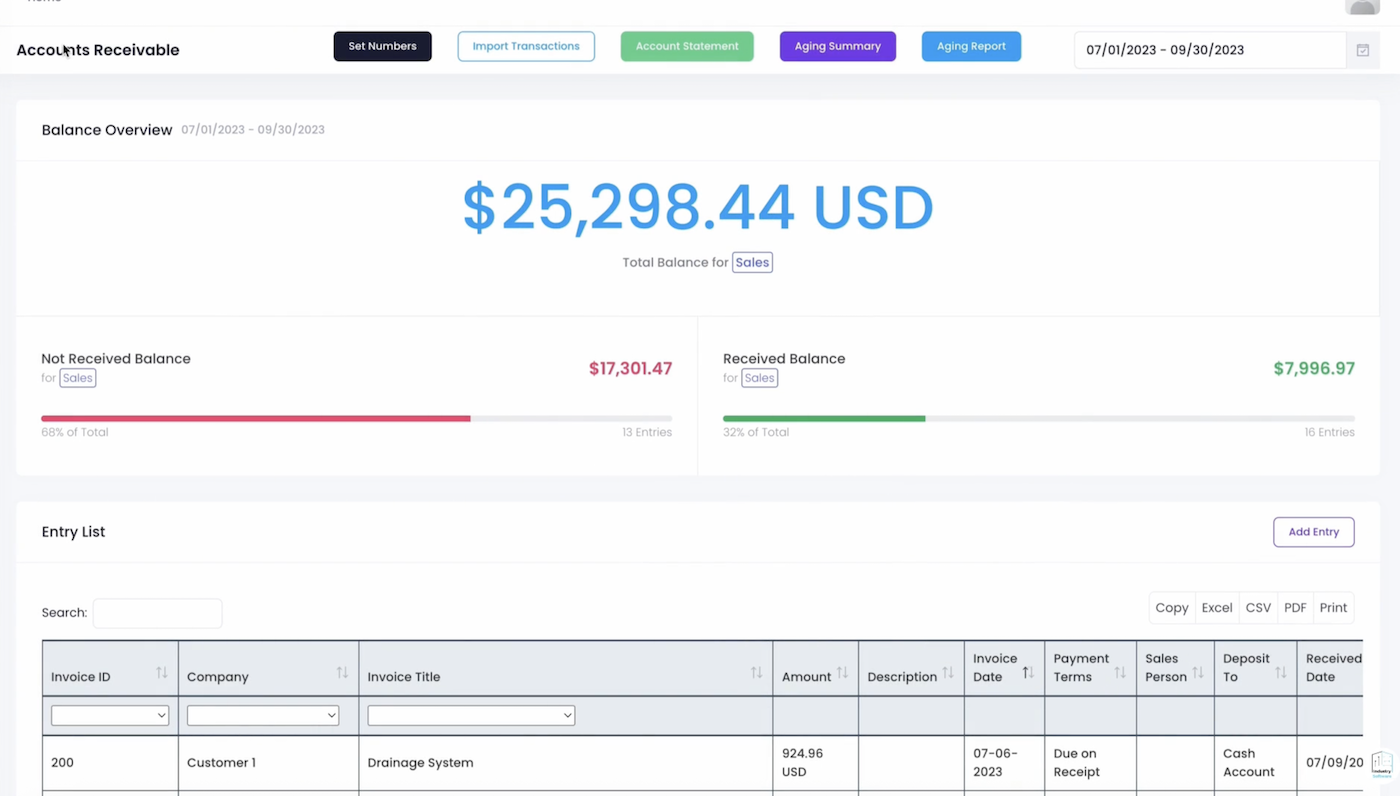Screen dimensions: 1400x796
Task: Sort by Deposit To column arrows
Action: pyautogui.click(x=1281, y=673)
